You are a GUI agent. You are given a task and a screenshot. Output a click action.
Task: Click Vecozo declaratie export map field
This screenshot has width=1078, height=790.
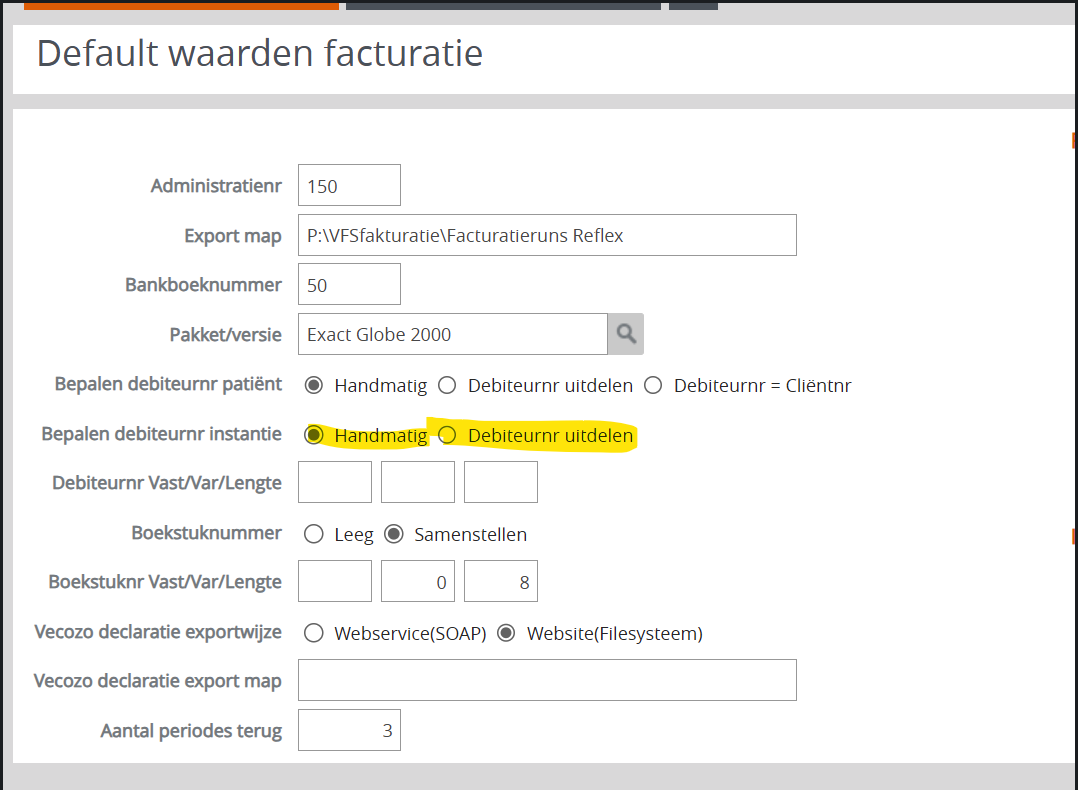(x=547, y=680)
